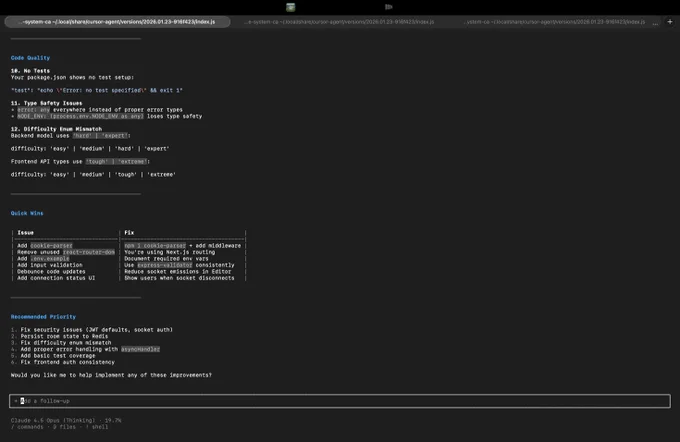Click the title bar icon right of center
Image resolution: width=680 pixels, height=442 pixels.
389,7
